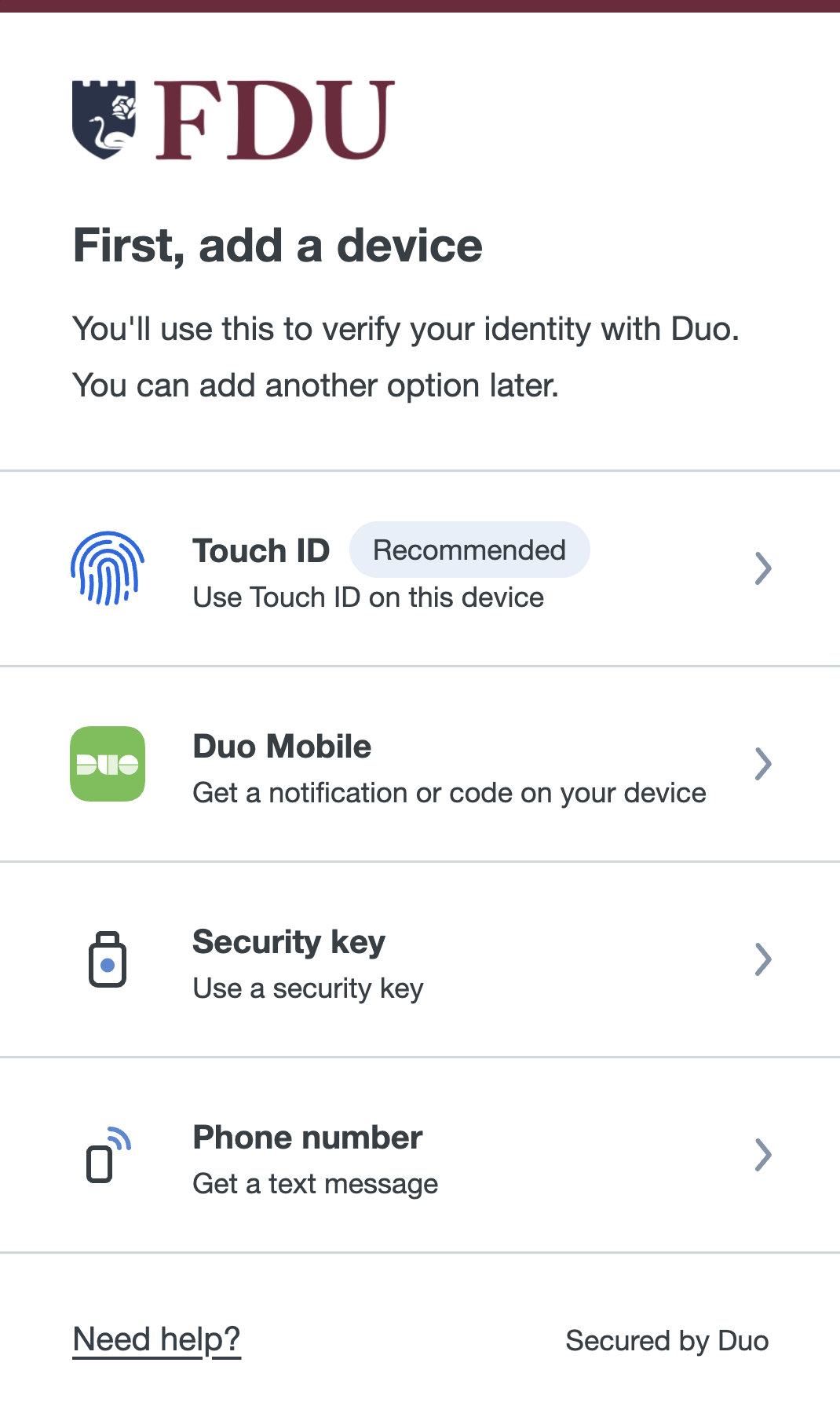This screenshot has height=1421, width=840.
Task: Click the green Duo Mobile app icon
Action: pyautogui.click(x=108, y=764)
